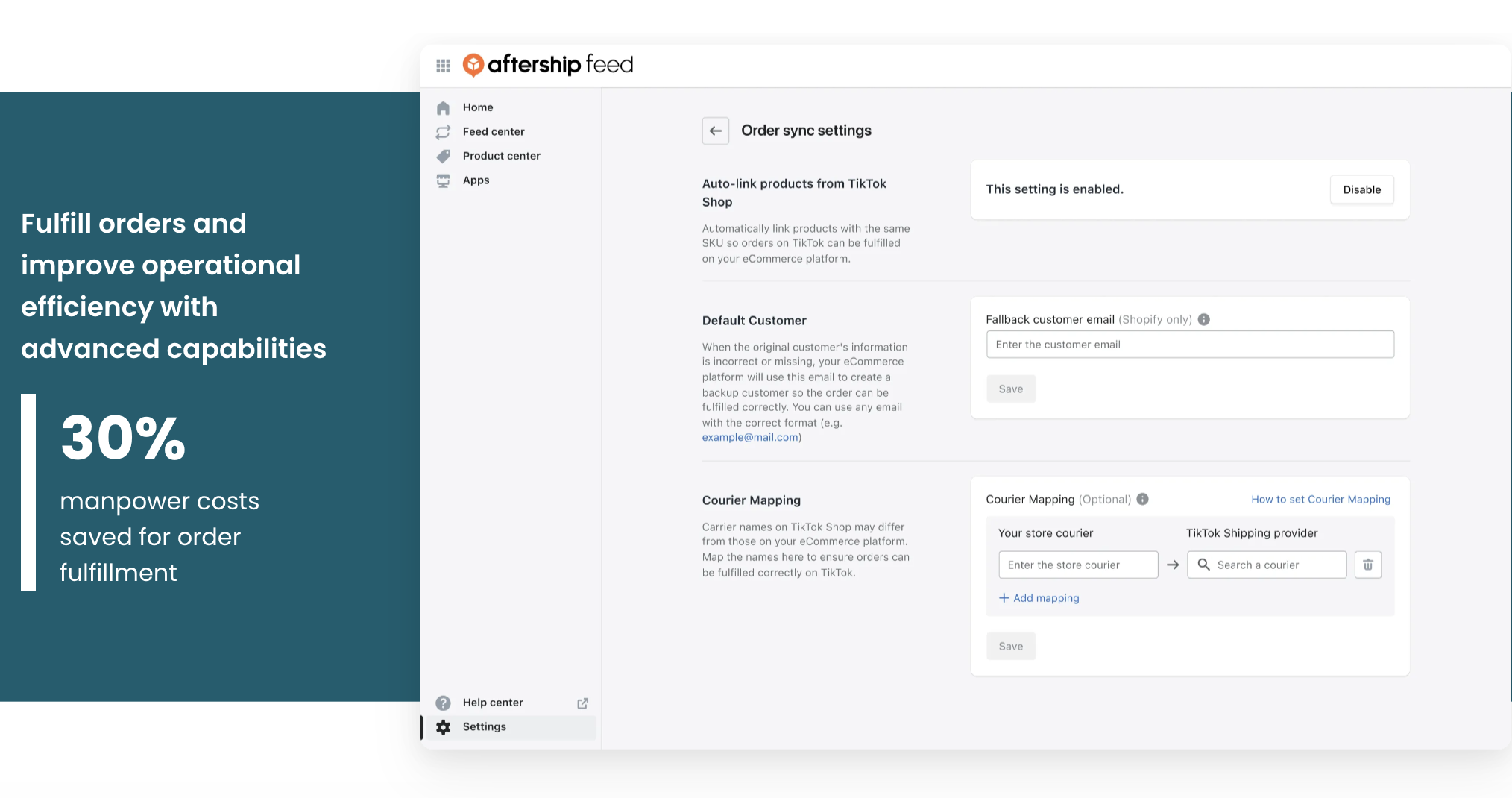The image size is (1512, 798).
Task: Click the Help center question mark icon
Action: (x=443, y=703)
